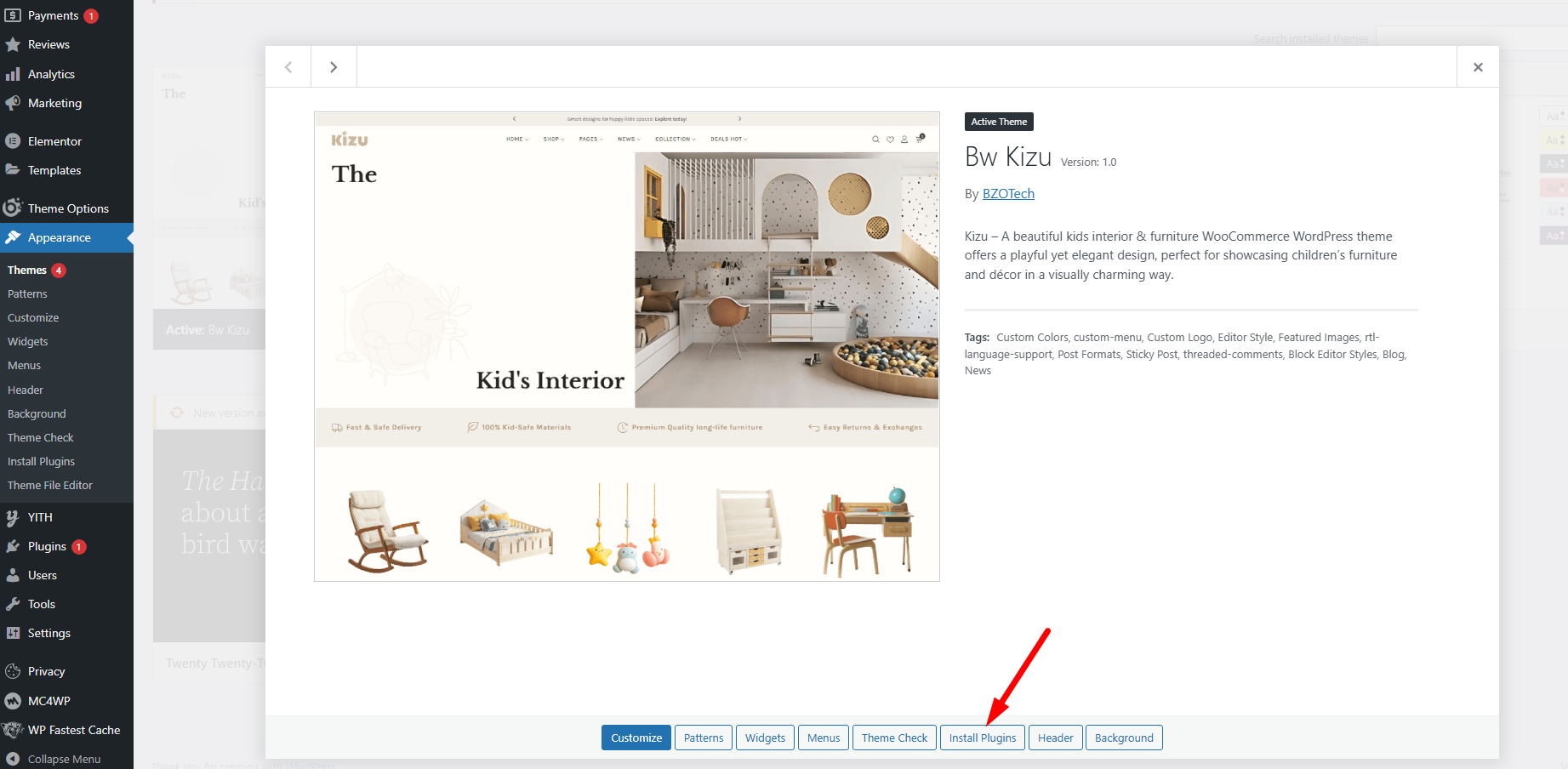Open the Header submenu item in the sidebar
This screenshot has height=769, width=1568.
click(x=26, y=390)
